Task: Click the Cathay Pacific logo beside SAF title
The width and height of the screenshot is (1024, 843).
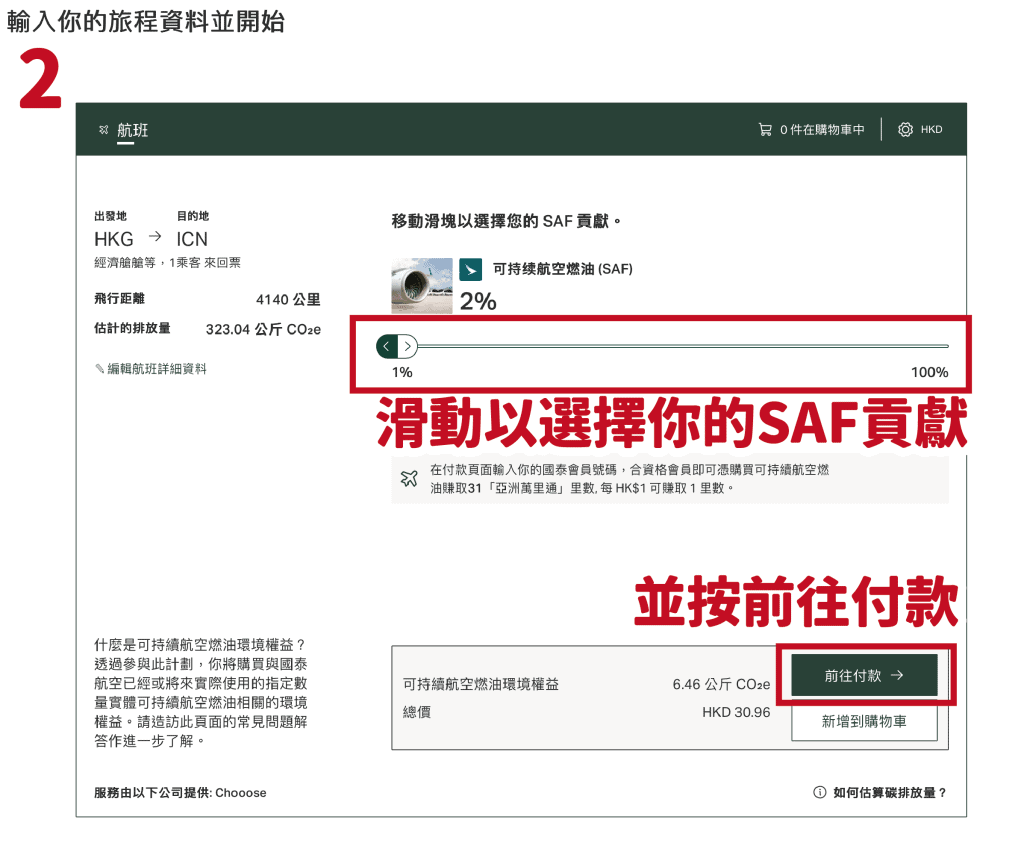Action: point(470,270)
